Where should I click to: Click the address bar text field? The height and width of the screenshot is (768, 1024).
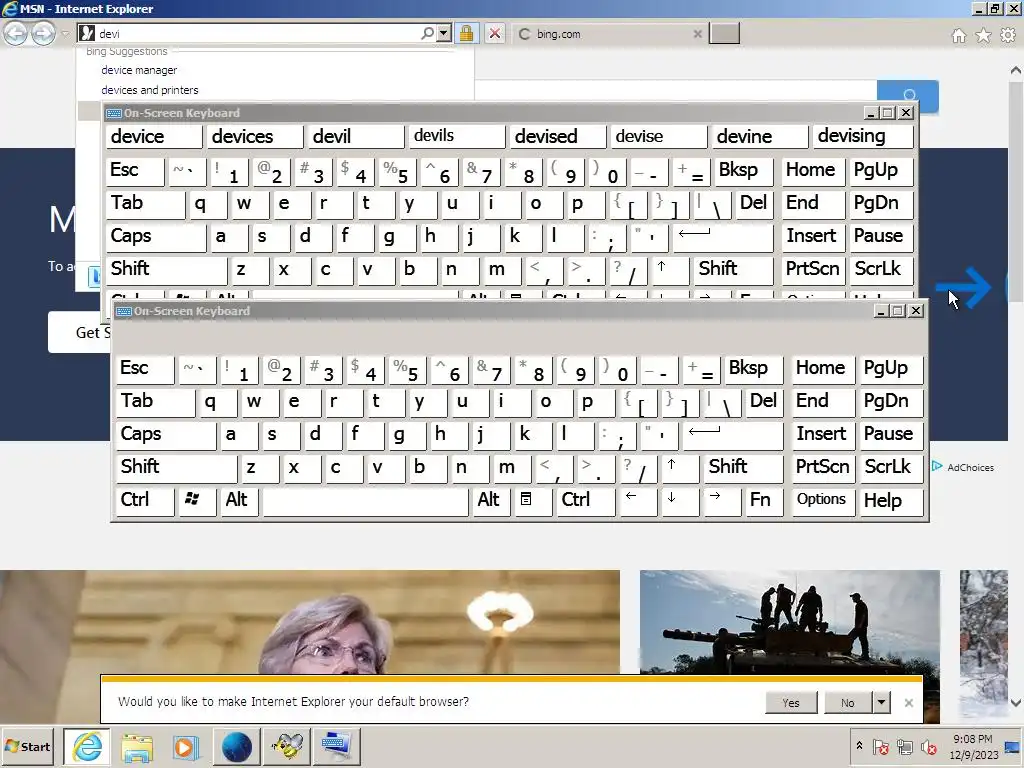pos(256,33)
